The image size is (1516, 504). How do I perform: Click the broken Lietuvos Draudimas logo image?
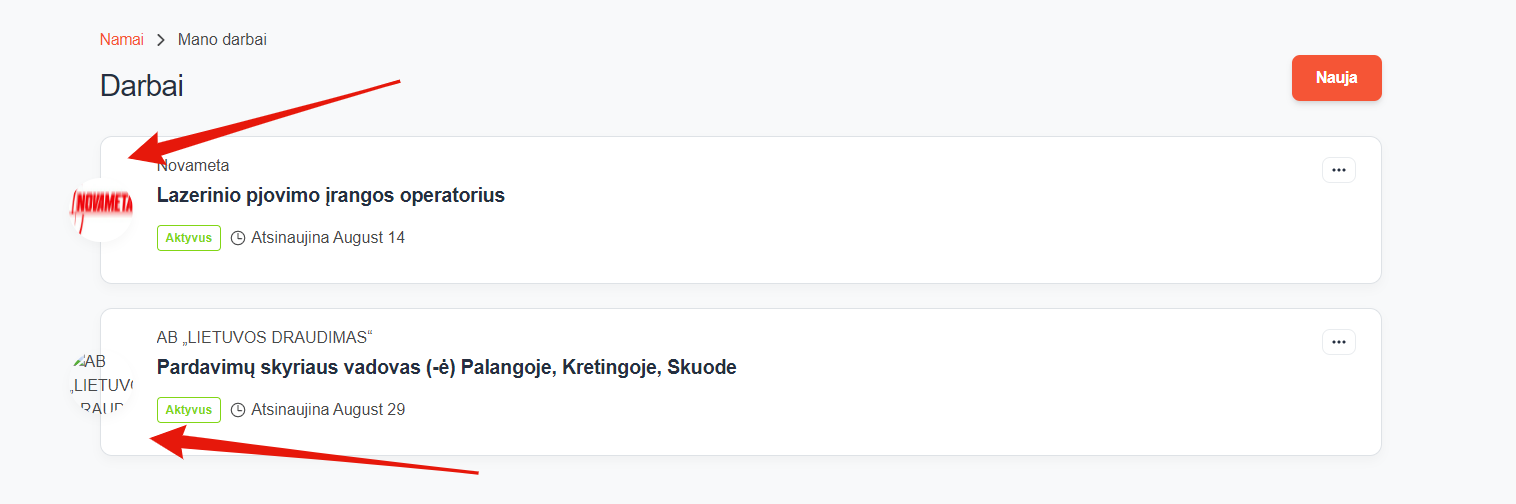(x=102, y=381)
